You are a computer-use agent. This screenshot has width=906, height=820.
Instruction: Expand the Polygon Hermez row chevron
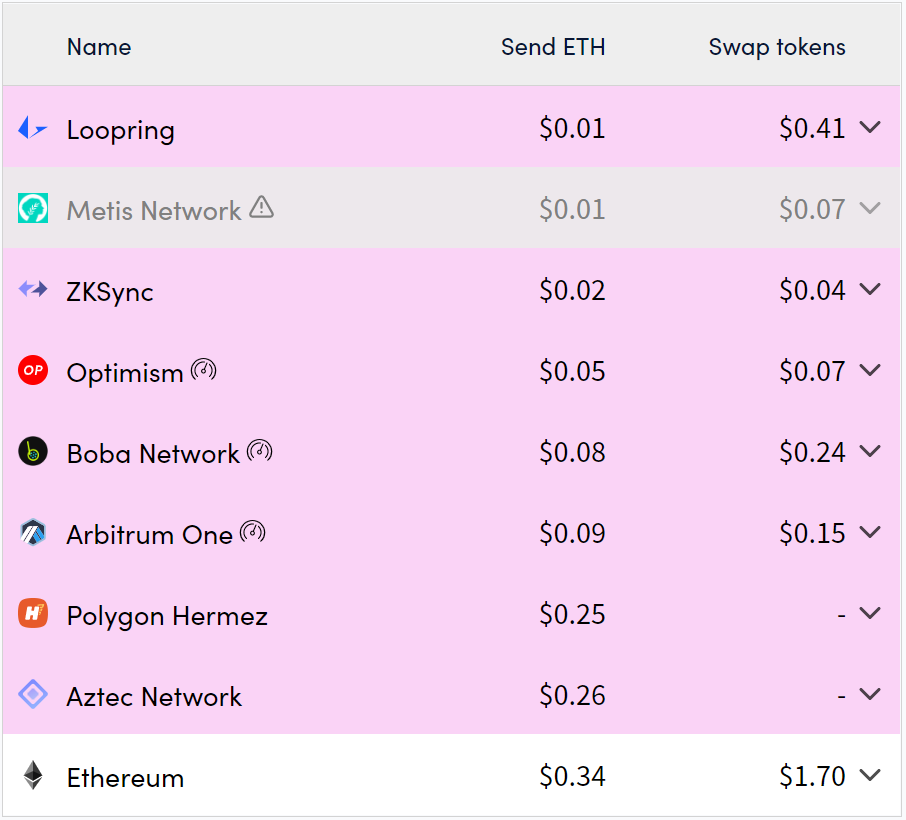[x=870, y=613]
